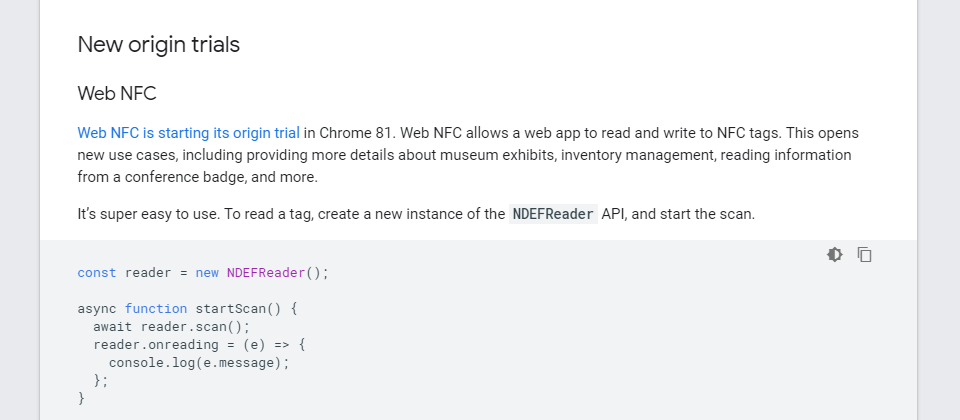Viewport: 960px width, 420px height.
Task: Click the sentence starting 'It's super easy to use'
Action: click(416, 214)
